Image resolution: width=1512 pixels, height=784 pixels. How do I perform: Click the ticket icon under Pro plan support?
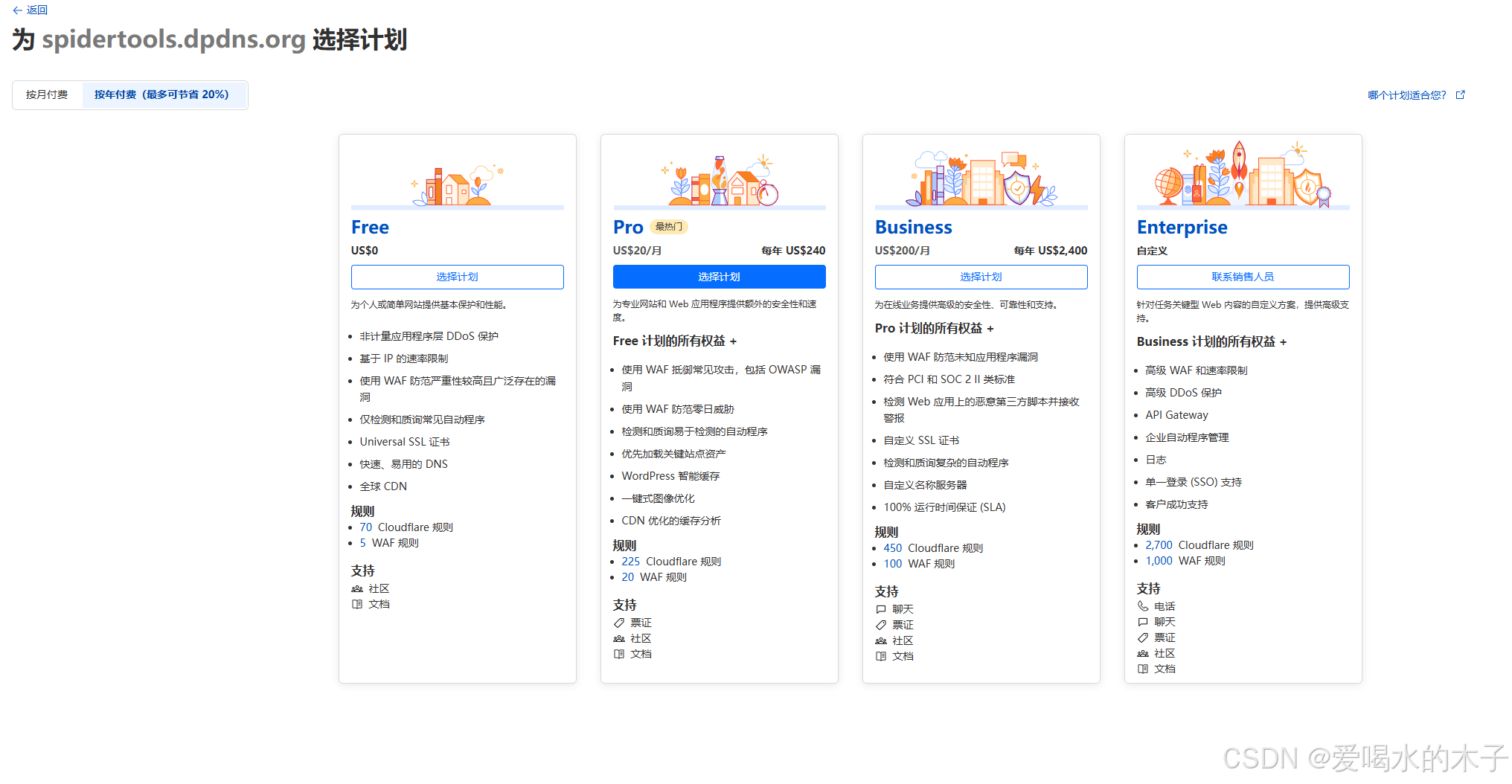(x=620, y=623)
